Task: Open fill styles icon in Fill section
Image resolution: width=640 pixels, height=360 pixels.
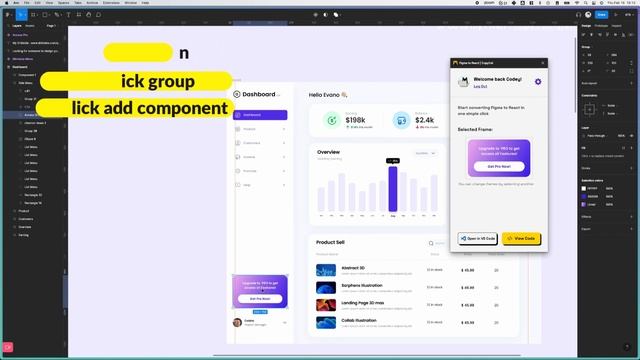Action: click(x=624, y=148)
